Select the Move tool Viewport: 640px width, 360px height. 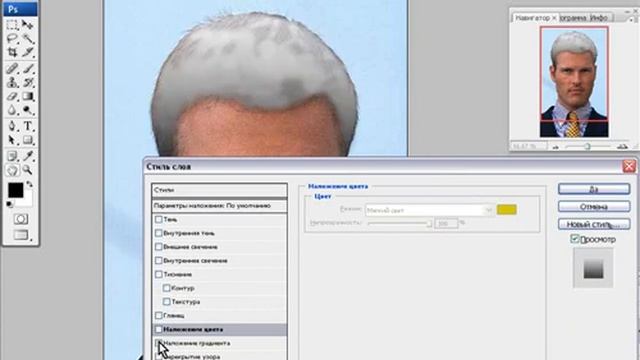(x=27, y=25)
